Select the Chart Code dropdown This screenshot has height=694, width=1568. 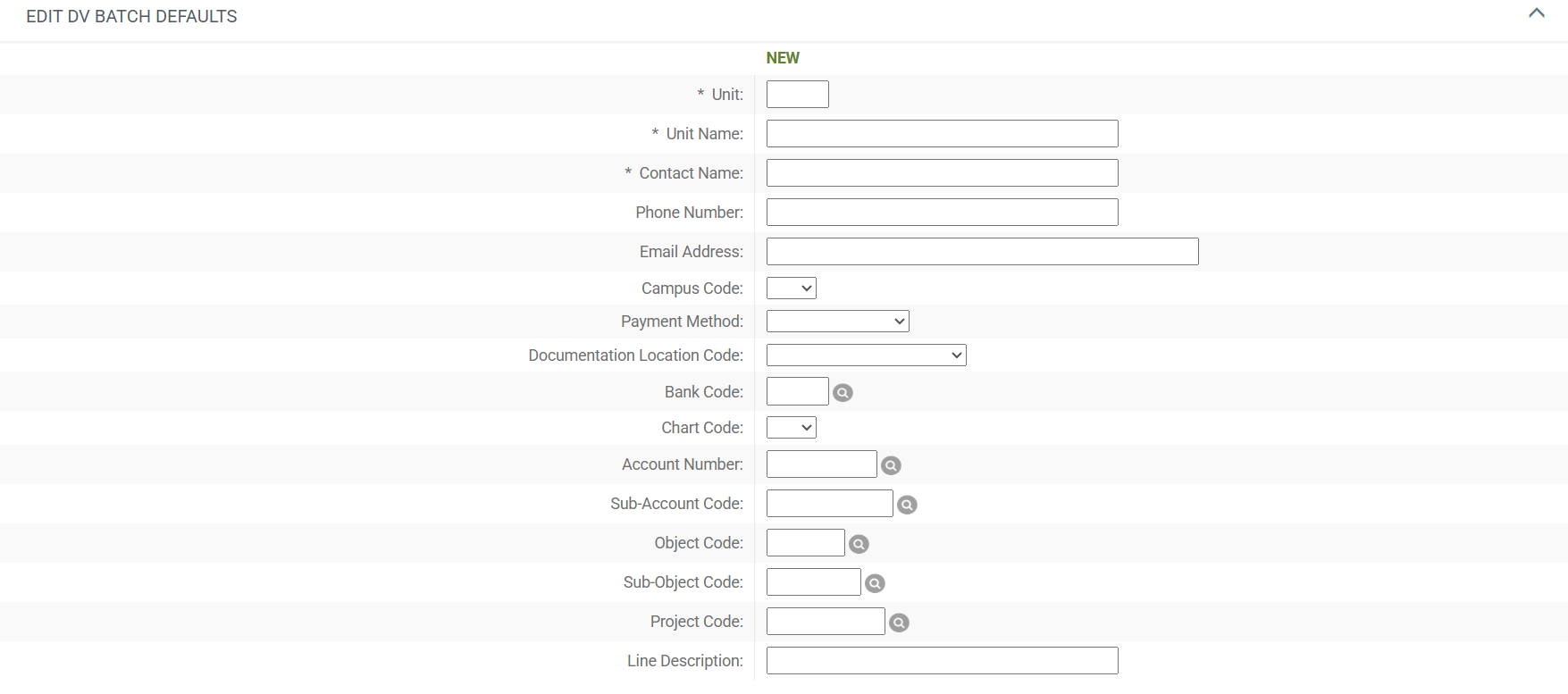click(791, 428)
